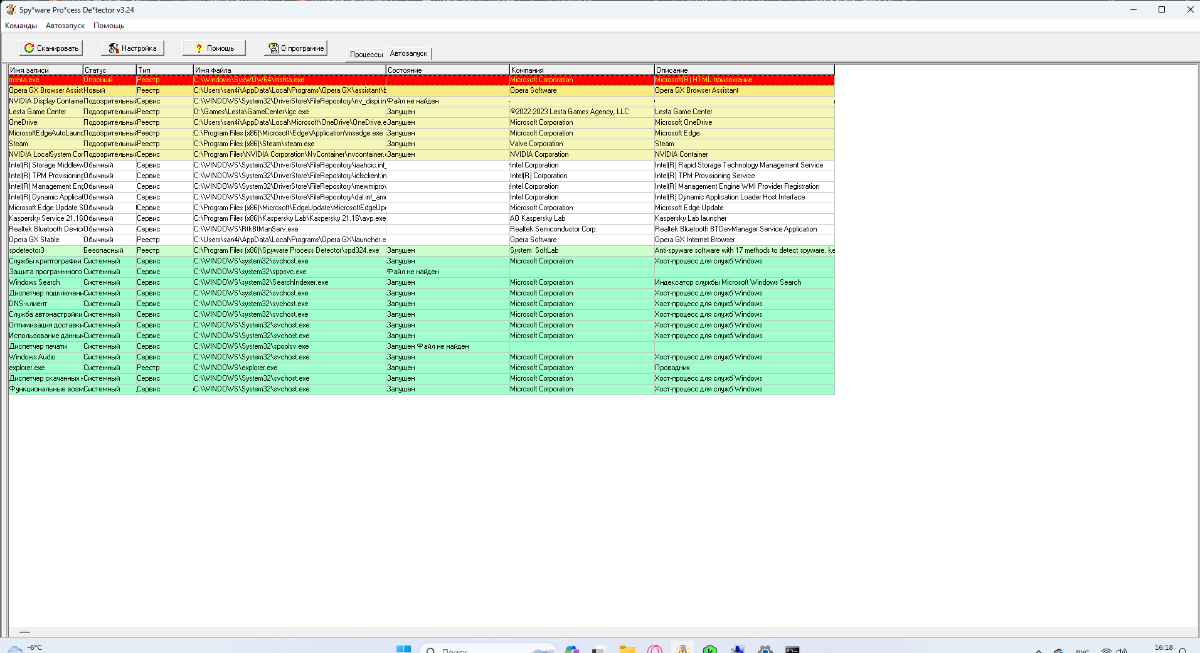The width and height of the screenshot is (1200, 653).
Task: Switch to the Автозапуск tab
Action: coord(408,53)
